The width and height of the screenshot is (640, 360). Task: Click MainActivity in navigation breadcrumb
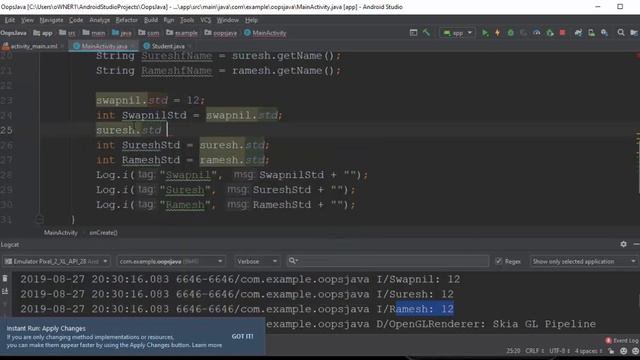[265, 33]
